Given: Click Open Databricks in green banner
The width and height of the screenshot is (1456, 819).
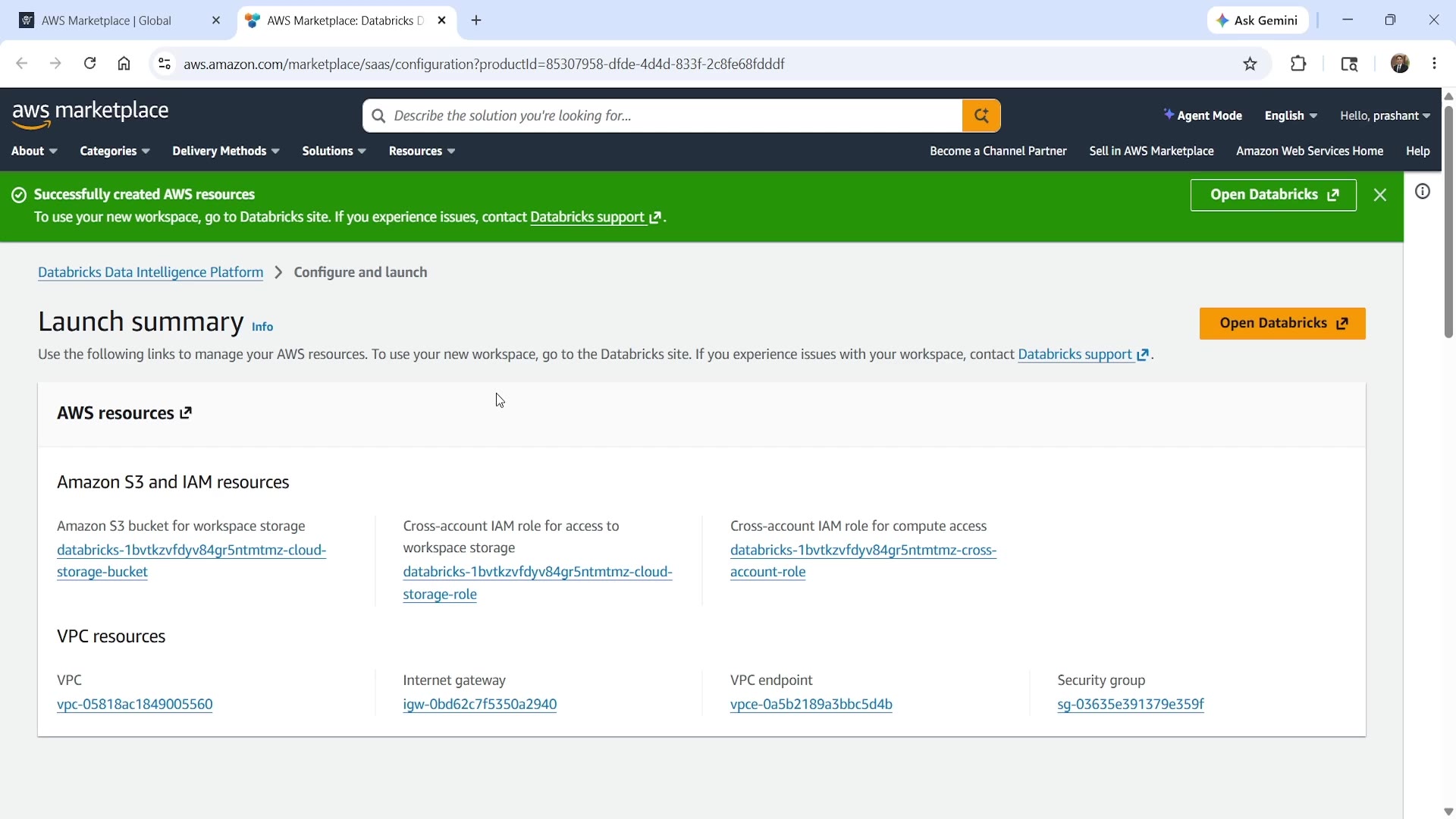Looking at the screenshot, I should [1273, 195].
